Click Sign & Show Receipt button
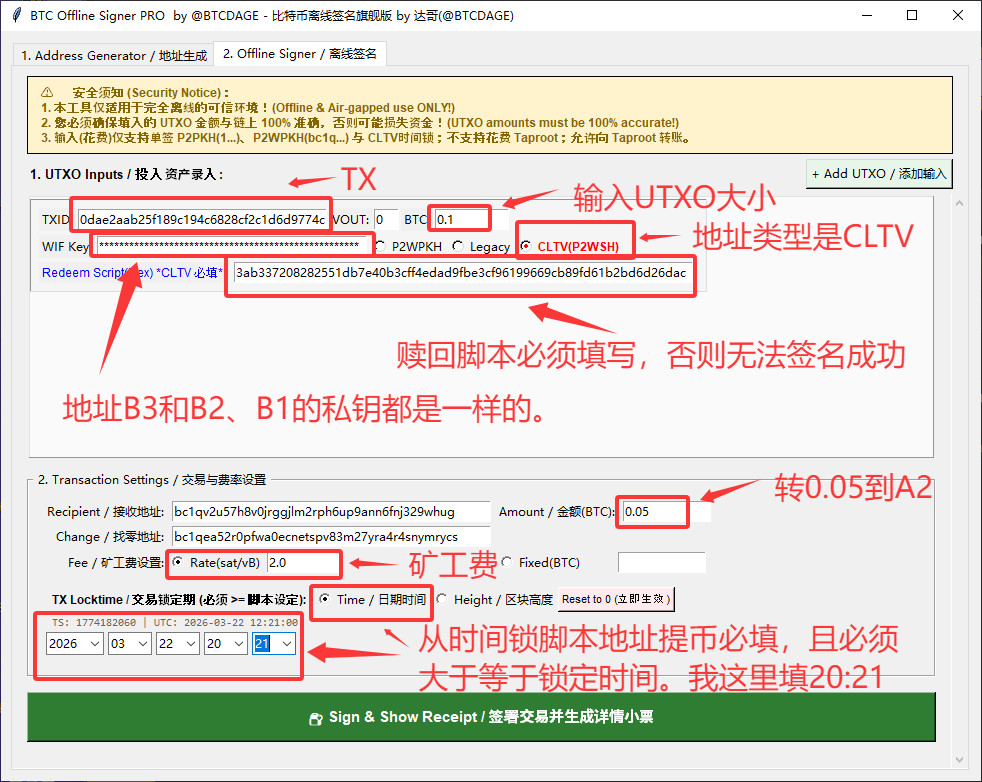This screenshot has height=782, width=982. (481, 717)
